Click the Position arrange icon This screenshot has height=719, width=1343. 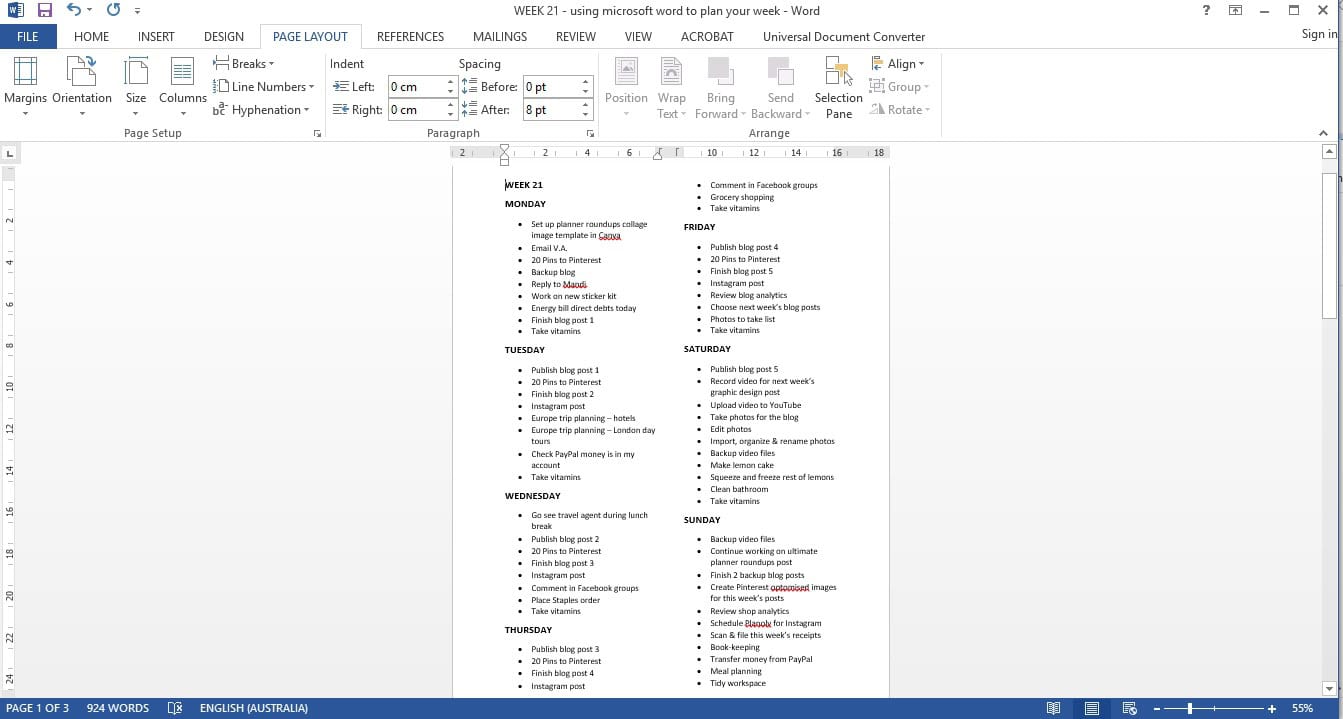coord(626,87)
